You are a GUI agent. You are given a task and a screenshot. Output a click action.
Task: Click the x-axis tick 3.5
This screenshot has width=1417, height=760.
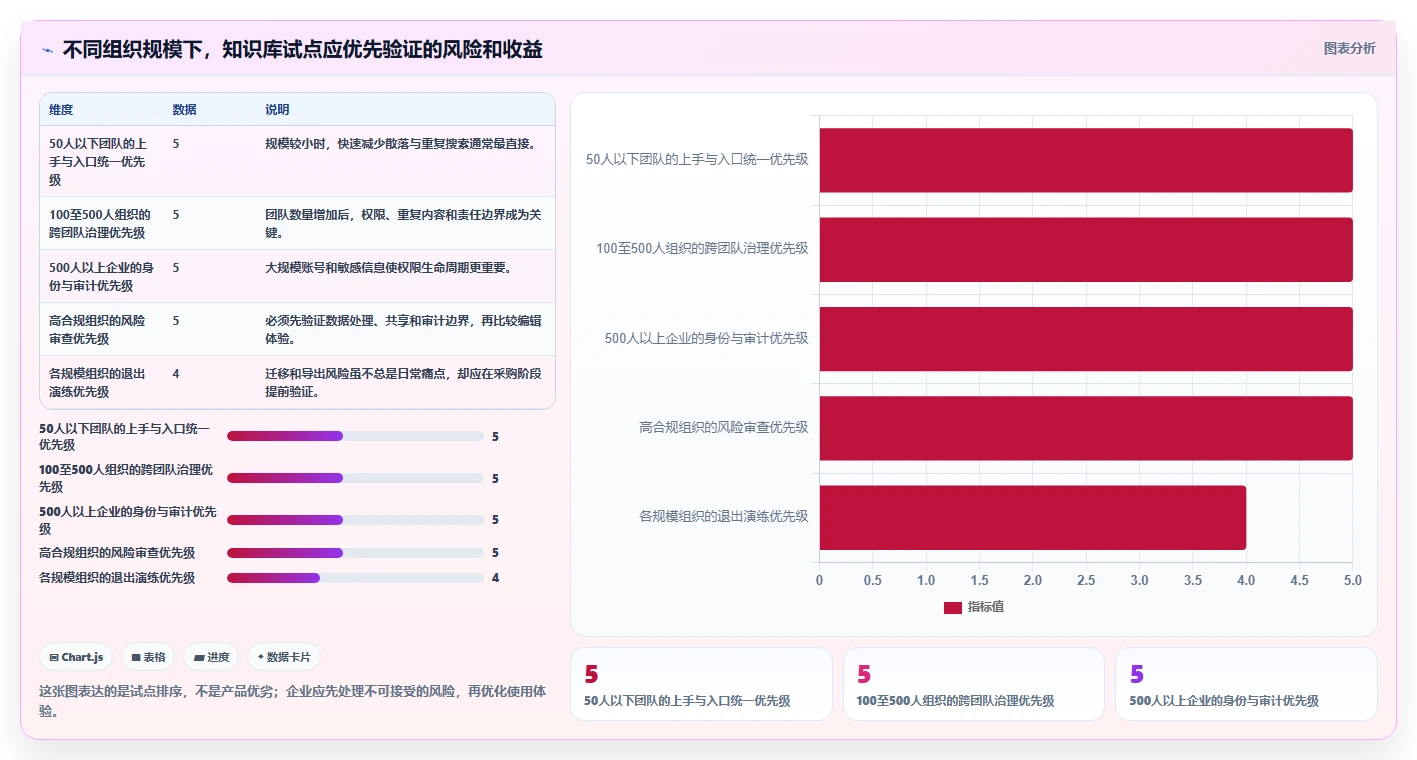[1193, 580]
